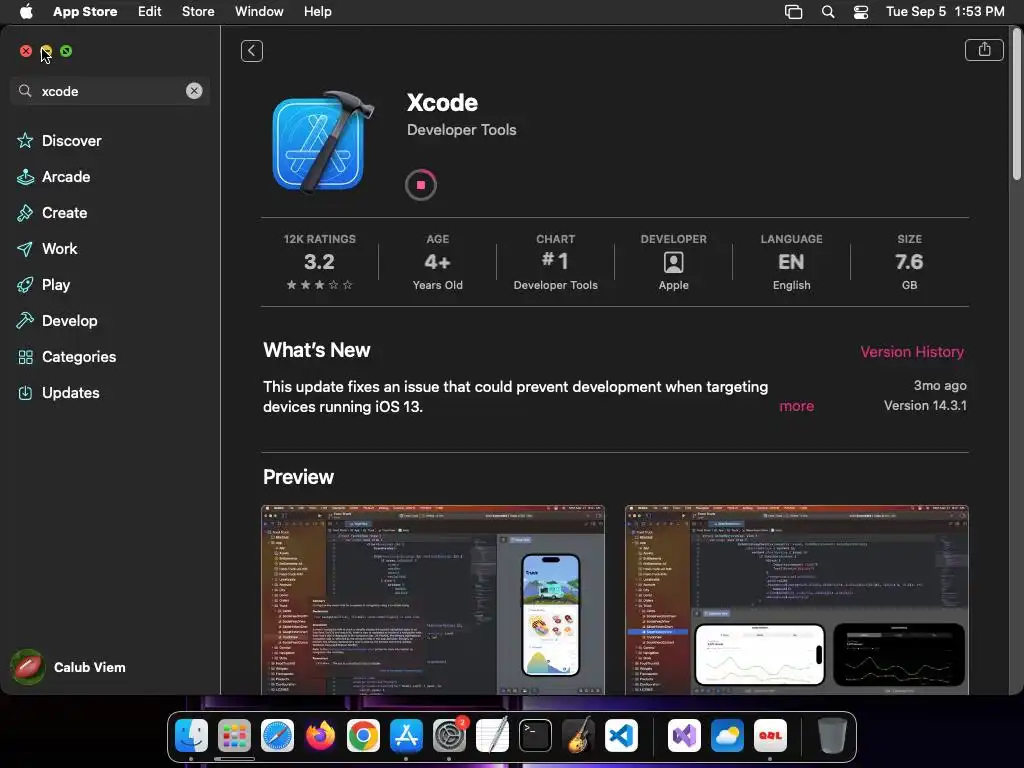Image resolution: width=1024 pixels, height=768 pixels.
Task: Open Spotlight search in menu bar
Action: coord(827,12)
